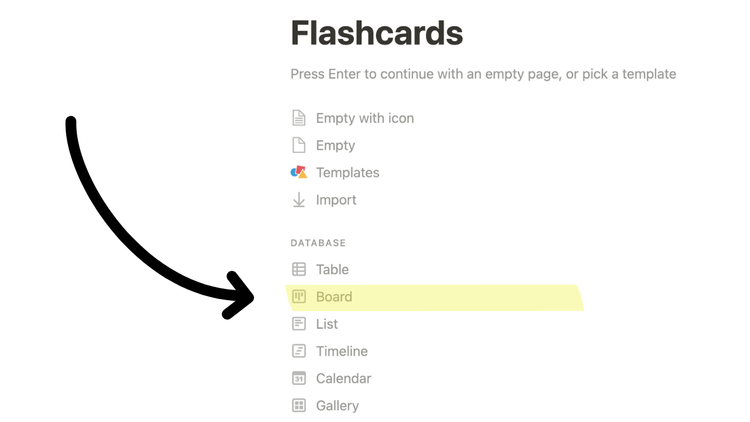The width and height of the screenshot is (750, 422).
Task: Click the Gallery grid icon
Action: (298, 405)
